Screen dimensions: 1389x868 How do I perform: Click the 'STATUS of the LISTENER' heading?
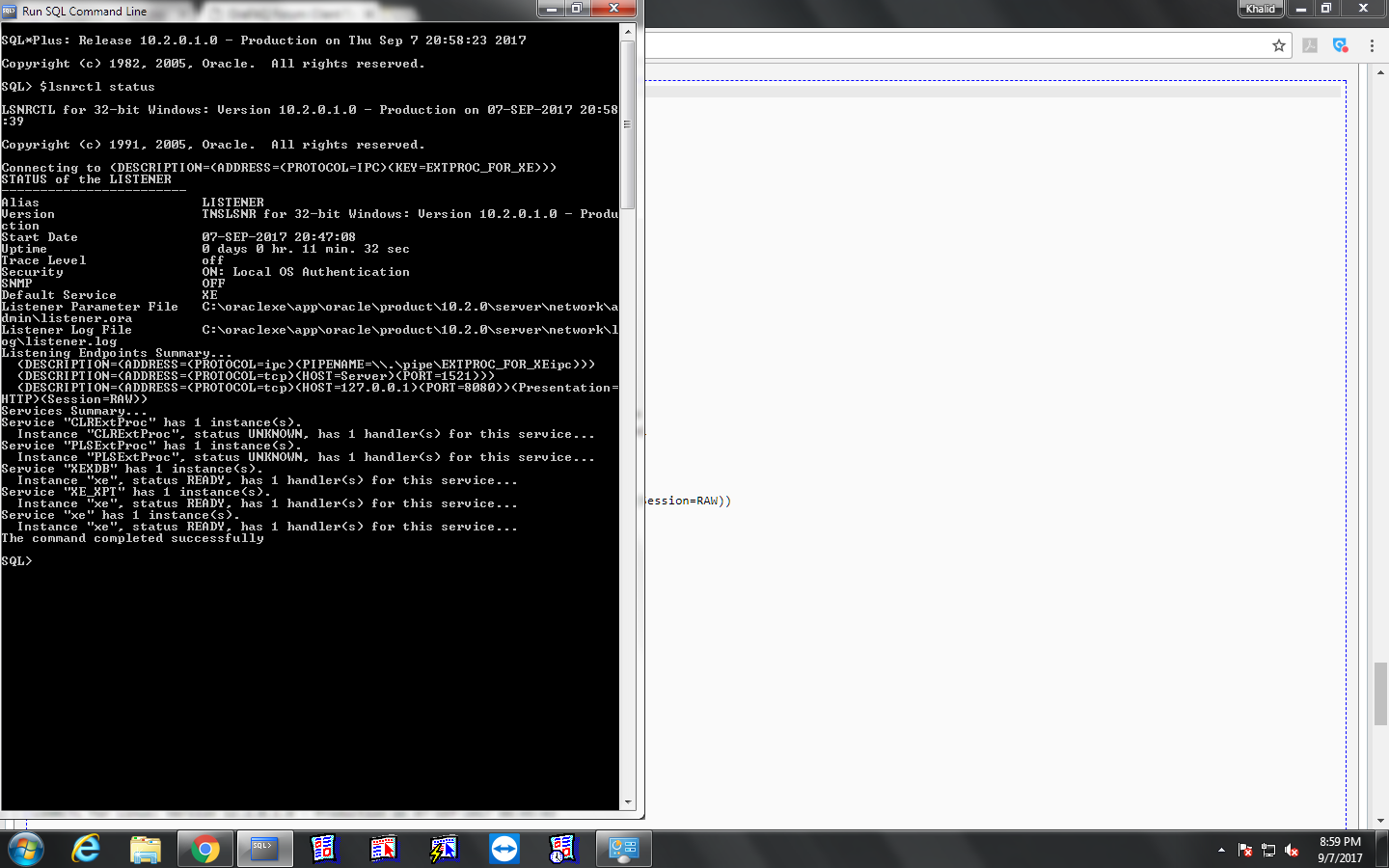pyautogui.click(x=86, y=179)
